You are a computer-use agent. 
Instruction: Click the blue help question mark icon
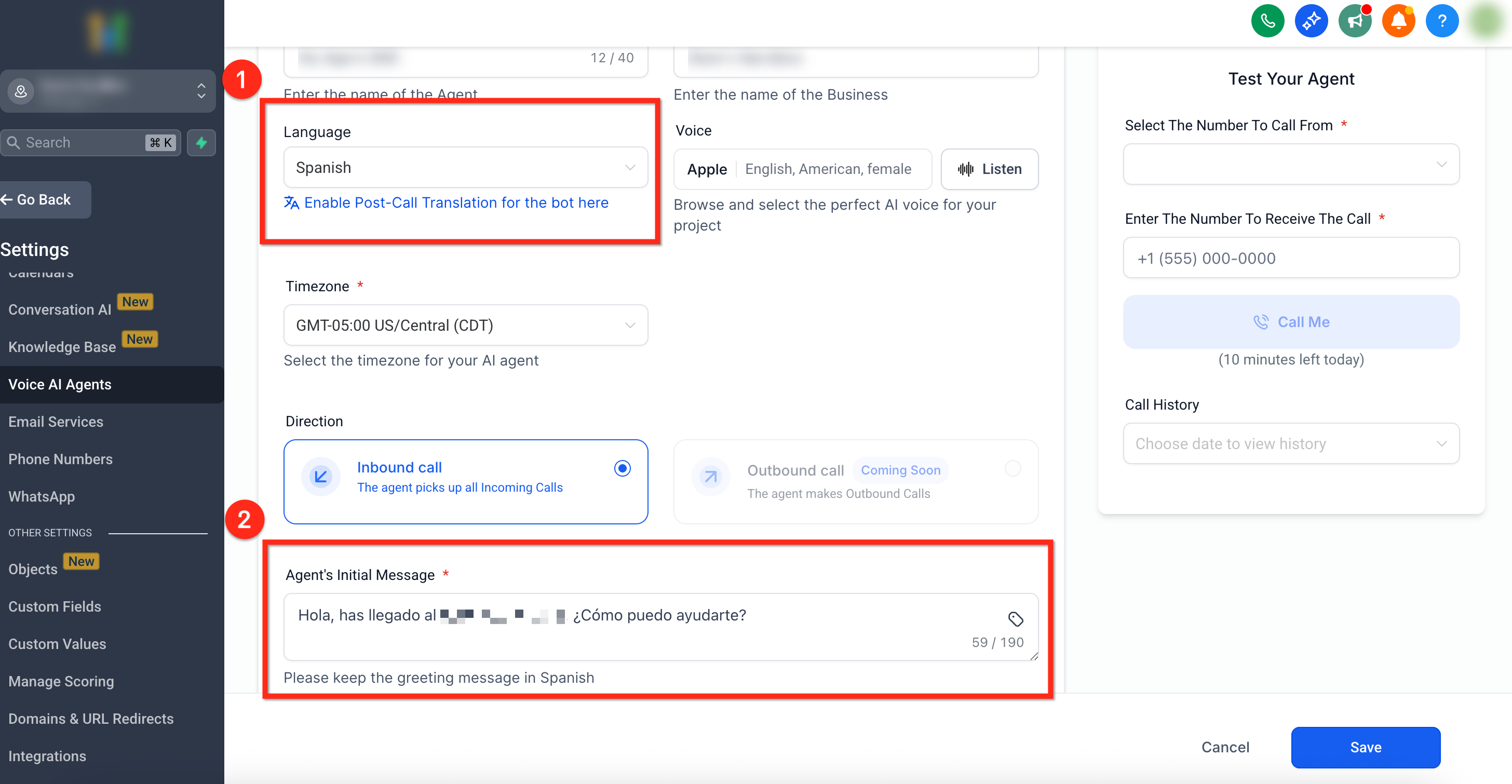1441,21
